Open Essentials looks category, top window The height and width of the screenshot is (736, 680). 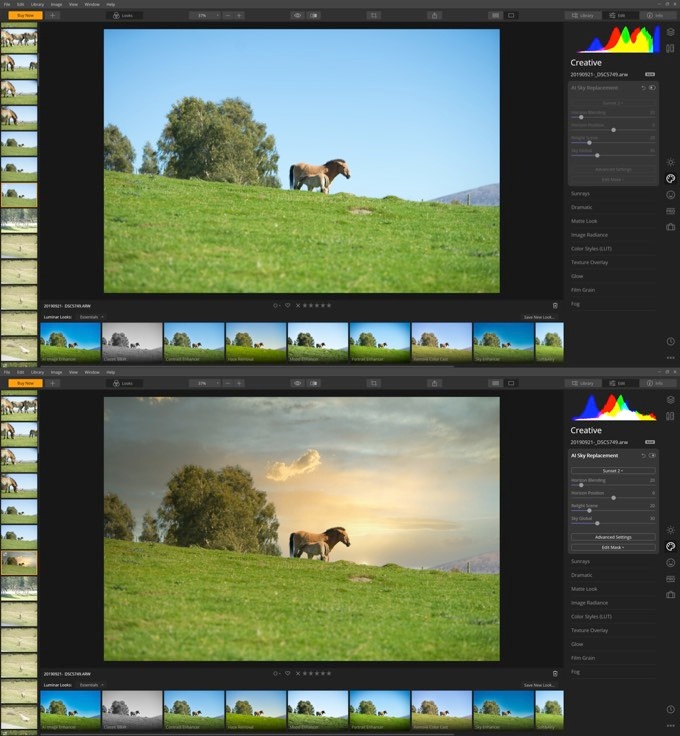[91, 317]
